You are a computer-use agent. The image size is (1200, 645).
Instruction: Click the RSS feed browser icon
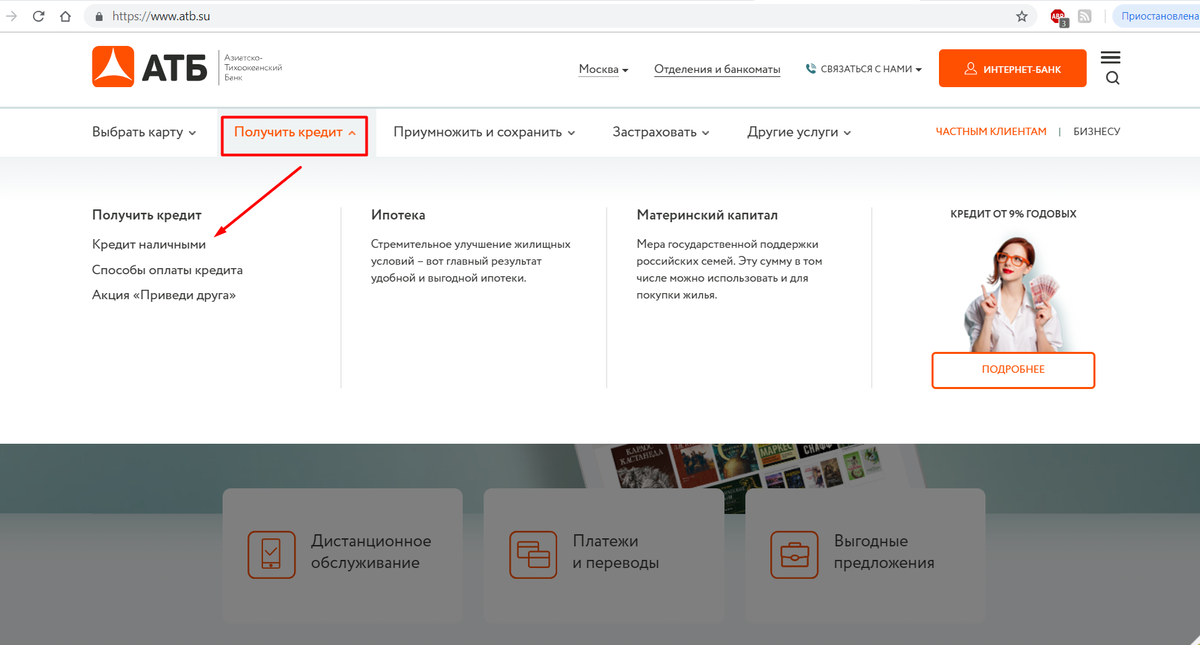(1085, 16)
